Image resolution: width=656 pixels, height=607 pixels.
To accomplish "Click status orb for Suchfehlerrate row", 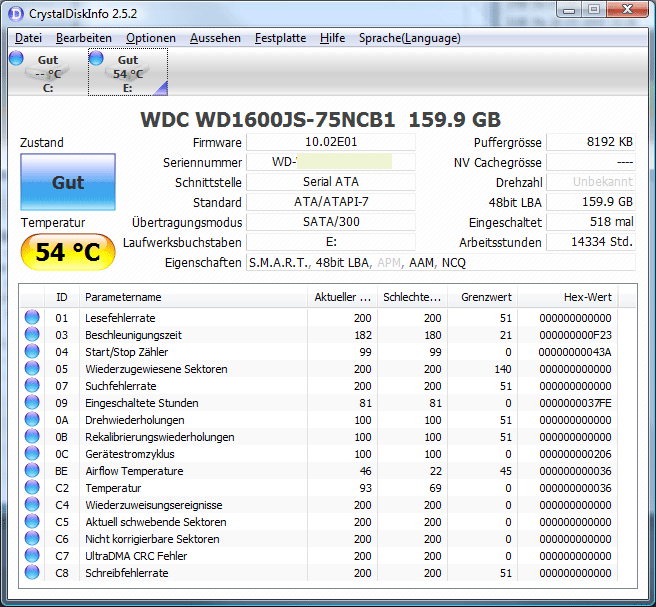I will coord(32,385).
